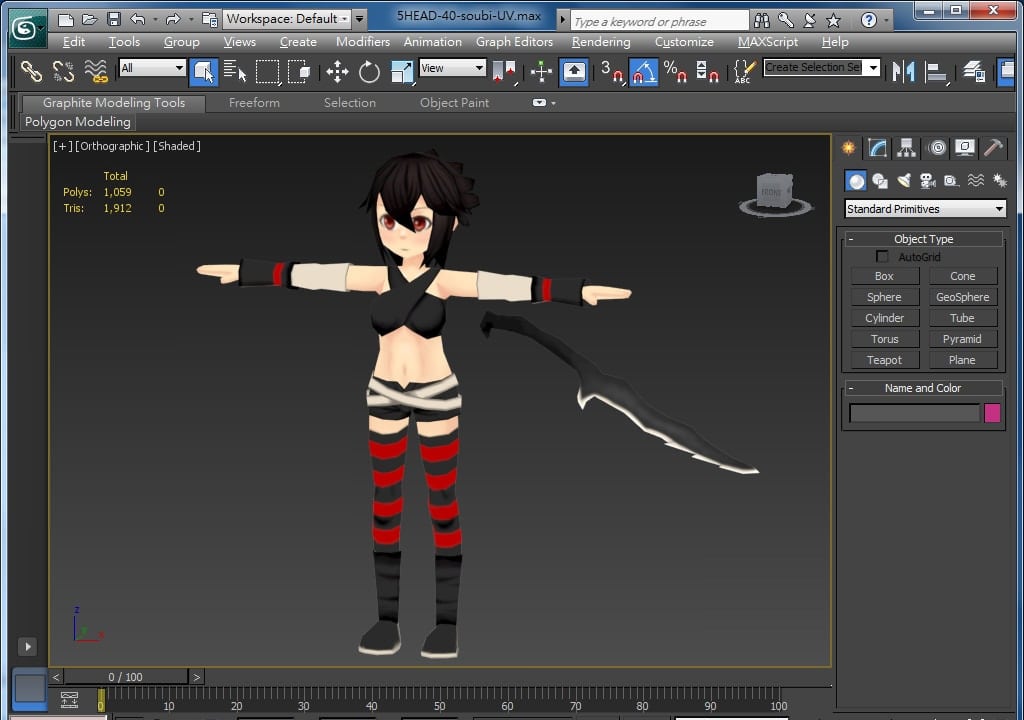Viewport: 1024px width, 720px height.
Task: Switch to the Cameras creation category
Action: (x=927, y=181)
